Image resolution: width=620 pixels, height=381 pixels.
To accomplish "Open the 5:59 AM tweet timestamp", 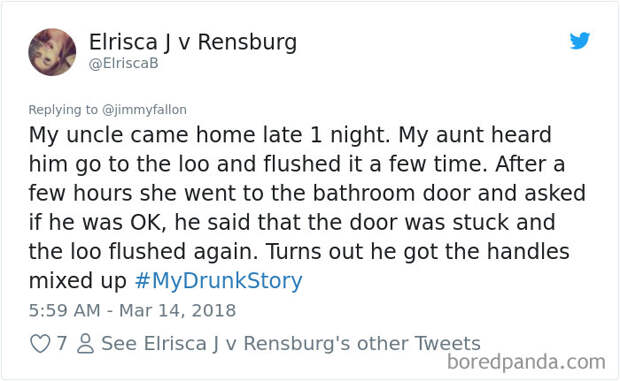I will (x=64, y=310).
